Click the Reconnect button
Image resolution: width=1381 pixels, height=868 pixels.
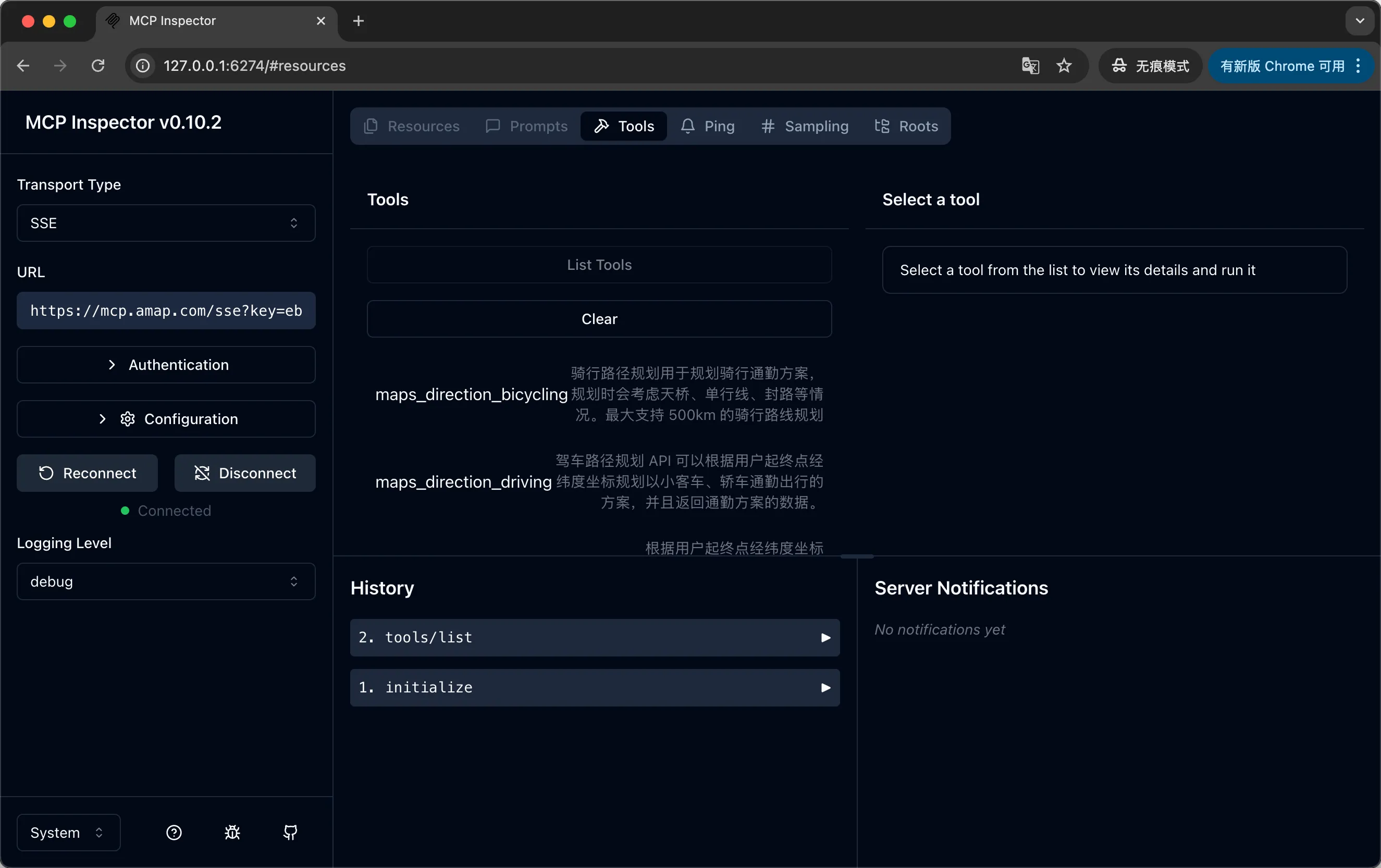tap(87, 473)
